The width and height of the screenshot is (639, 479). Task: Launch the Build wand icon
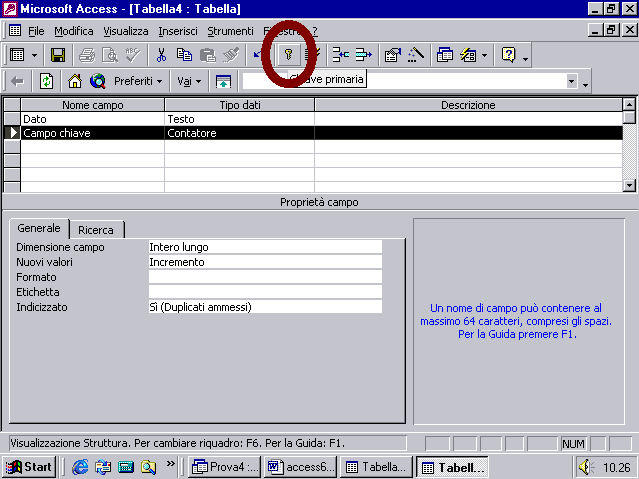[416, 55]
